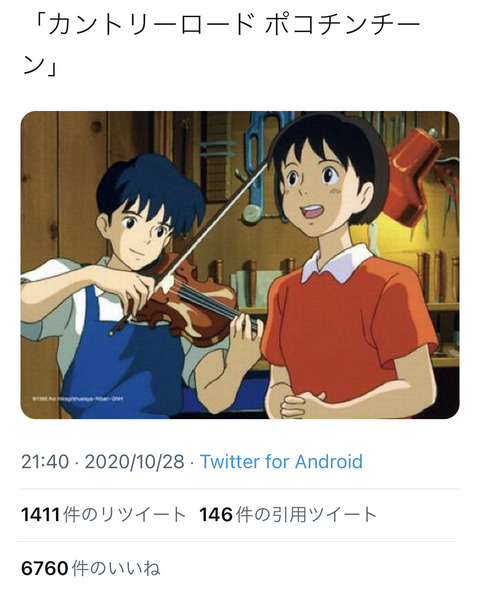View the 1411 retweets list
480x592 pixels.
104,515
